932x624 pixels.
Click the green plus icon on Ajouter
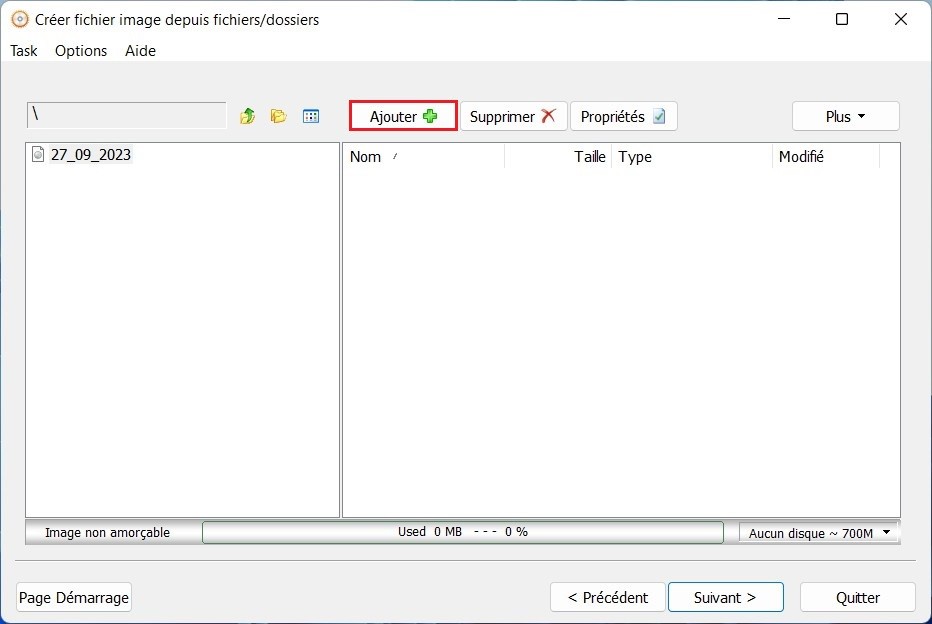click(430, 116)
